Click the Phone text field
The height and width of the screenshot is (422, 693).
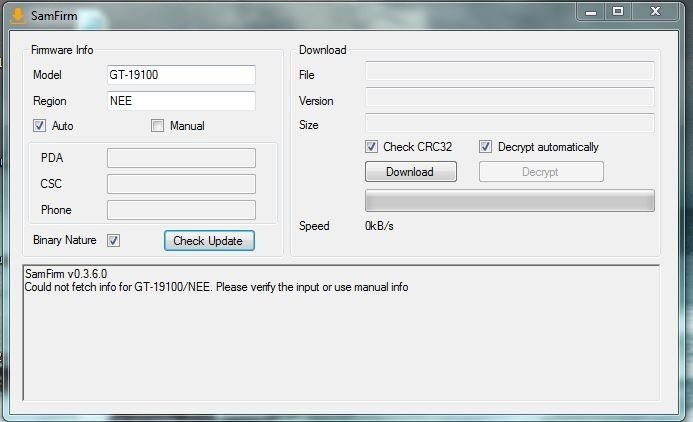pyautogui.click(x=181, y=210)
